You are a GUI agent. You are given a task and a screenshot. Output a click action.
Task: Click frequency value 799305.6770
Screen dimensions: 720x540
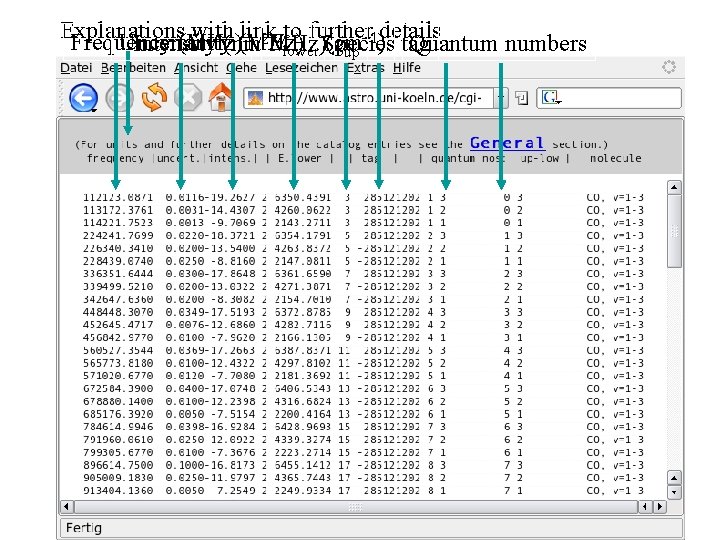(x=118, y=453)
